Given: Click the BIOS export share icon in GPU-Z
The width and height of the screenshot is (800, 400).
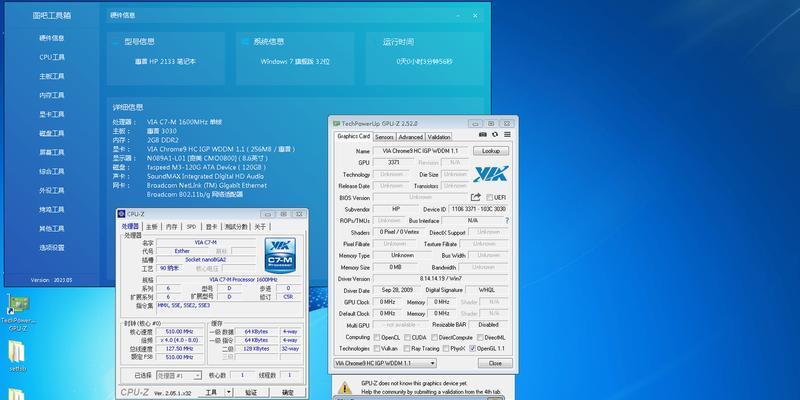Looking at the screenshot, I should [476, 197].
